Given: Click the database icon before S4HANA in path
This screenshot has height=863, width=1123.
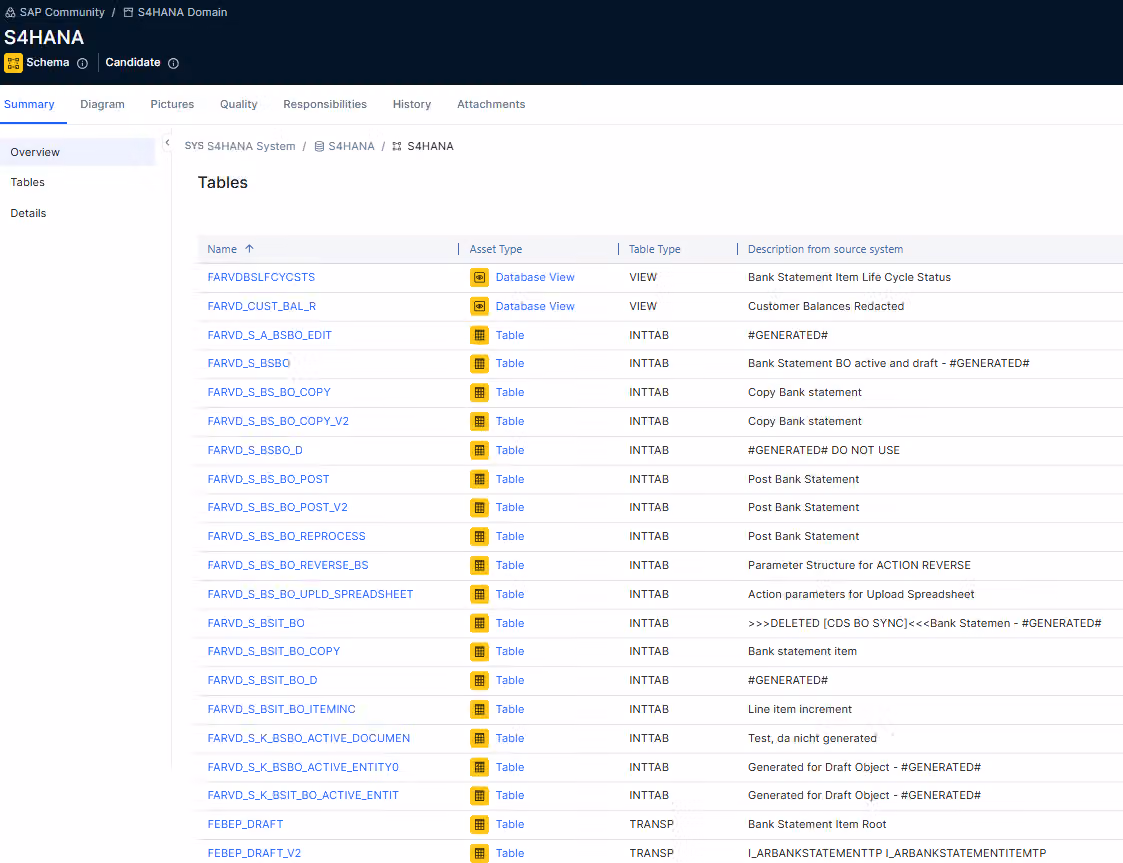Looking at the screenshot, I should tap(319, 146).
